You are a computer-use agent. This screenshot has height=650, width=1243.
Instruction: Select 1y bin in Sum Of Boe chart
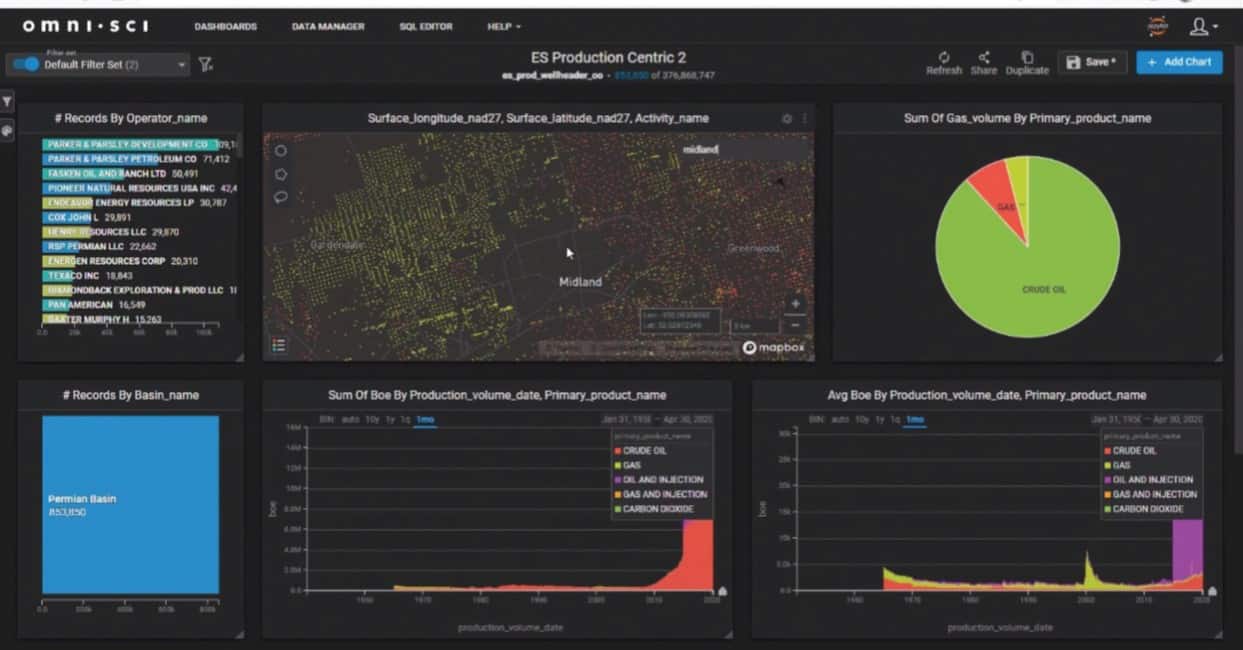pos(389,420)
